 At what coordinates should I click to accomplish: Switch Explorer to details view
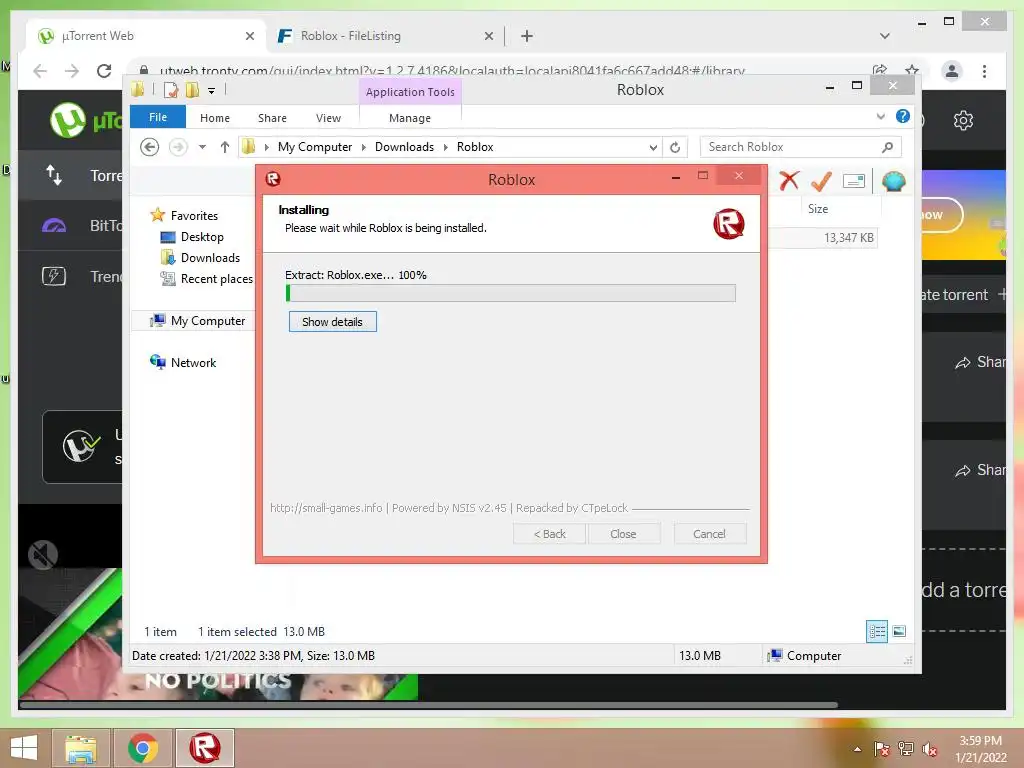(877, 631)
